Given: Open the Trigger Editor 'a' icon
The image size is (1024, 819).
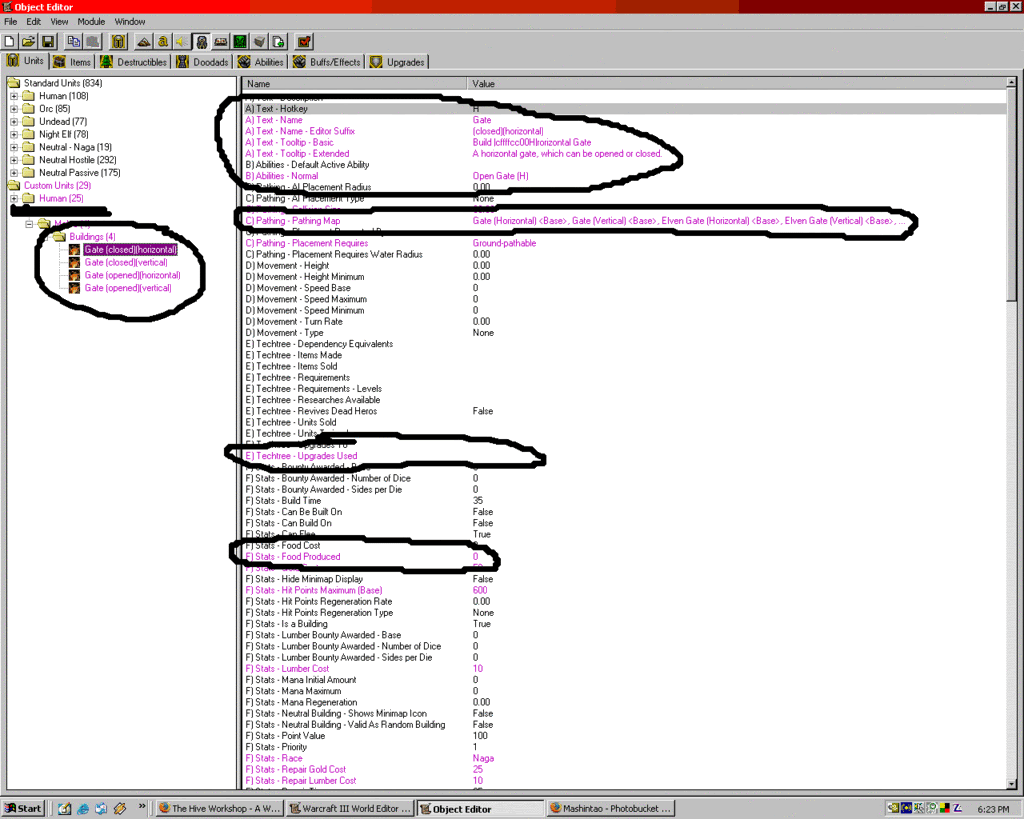Looking at the screenshot, I should 162,41.
